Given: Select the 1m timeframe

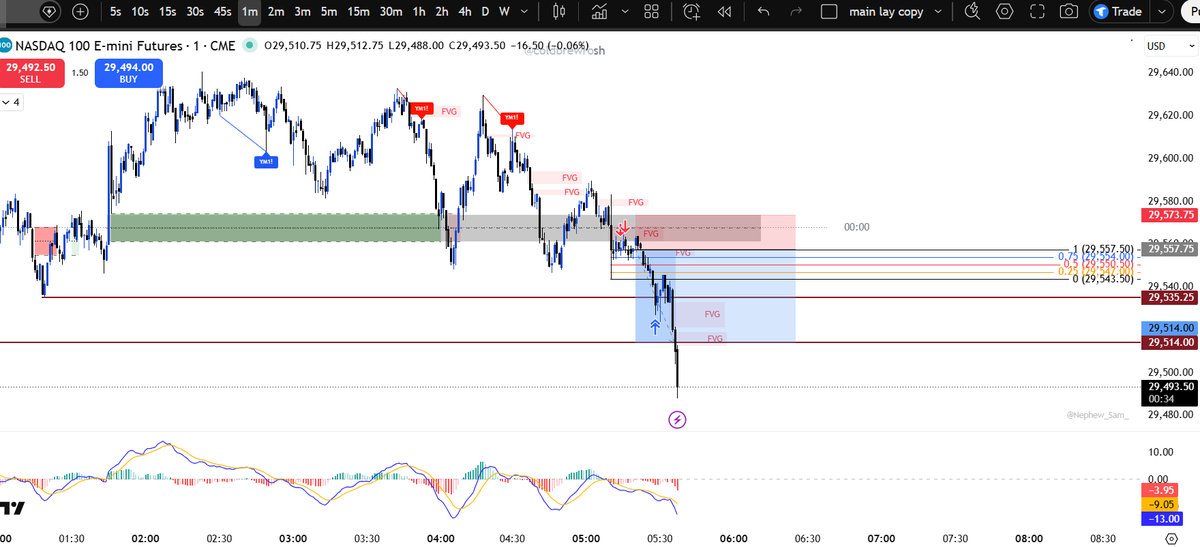Looking at the screenshot, I should (x=250, y=12).
